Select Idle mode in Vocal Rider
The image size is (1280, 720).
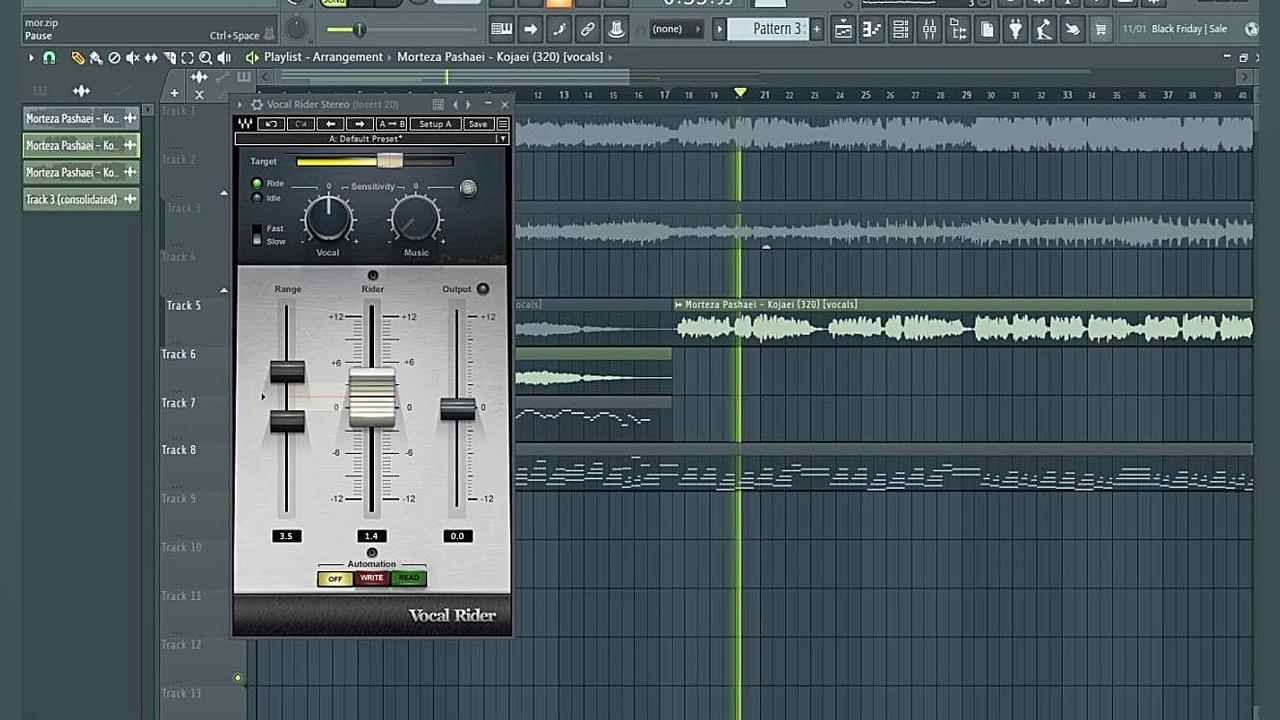point(257,198)
